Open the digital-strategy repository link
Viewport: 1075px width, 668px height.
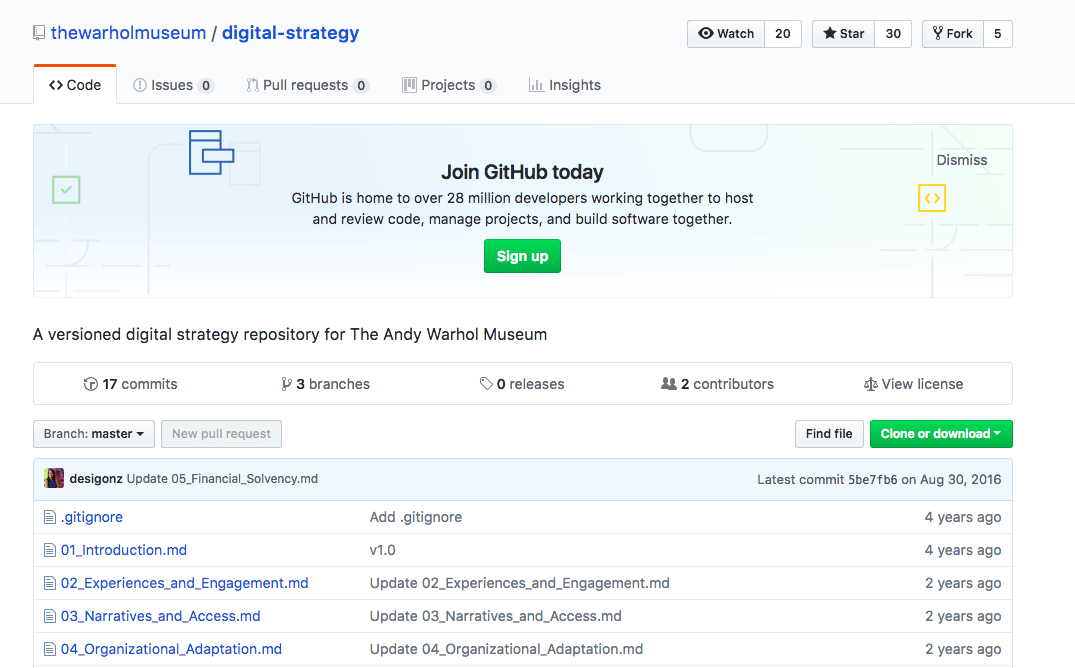pos(290,33)
